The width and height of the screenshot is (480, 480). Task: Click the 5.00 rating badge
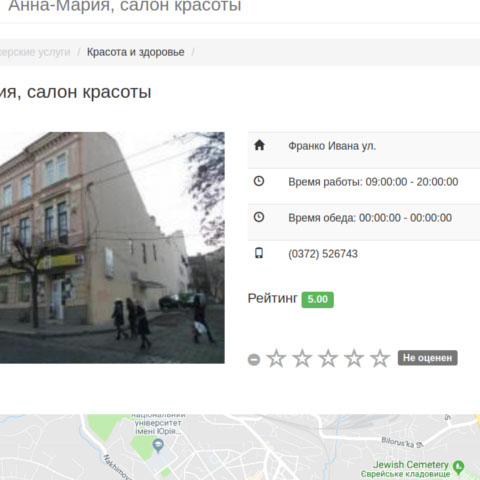(x=318, y=299)
